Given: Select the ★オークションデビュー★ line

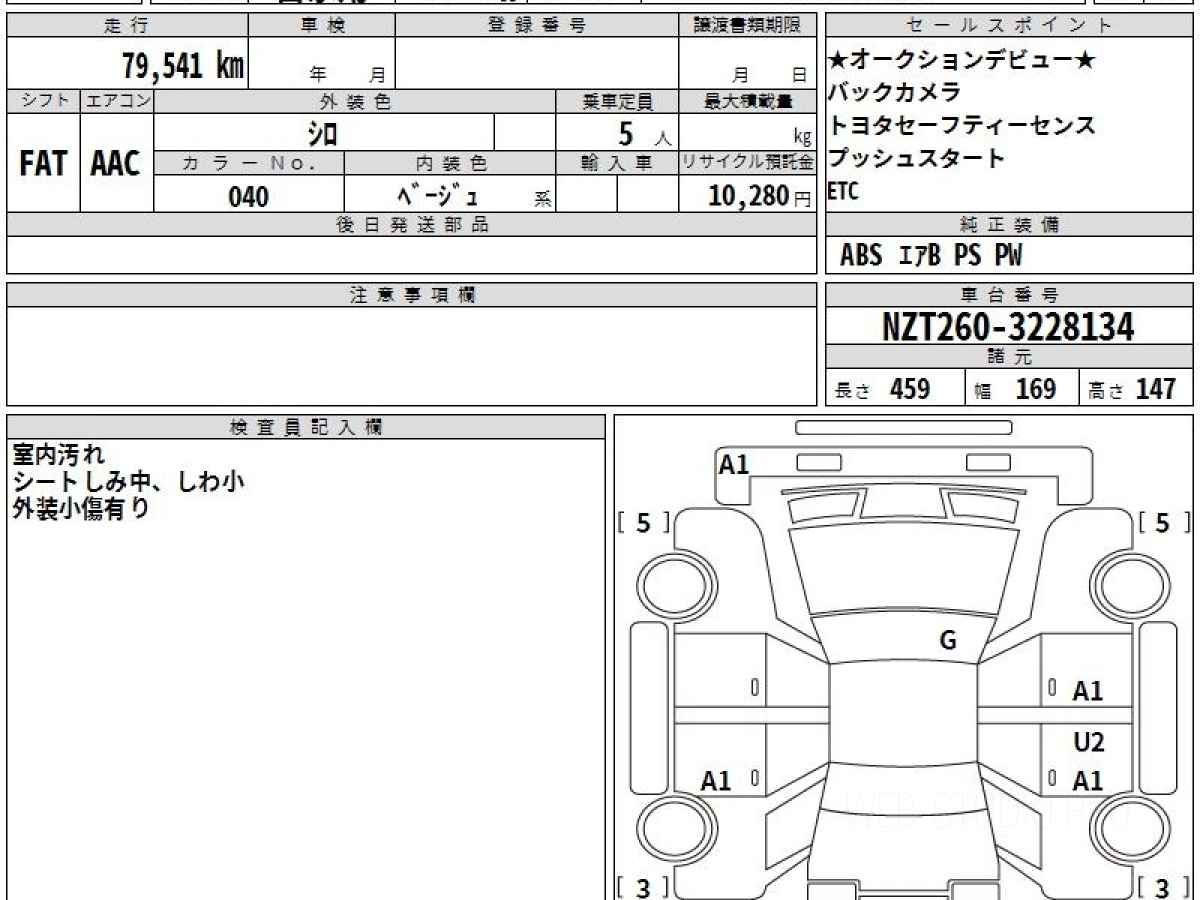Looking at the screenshot, I should [962, 61].
